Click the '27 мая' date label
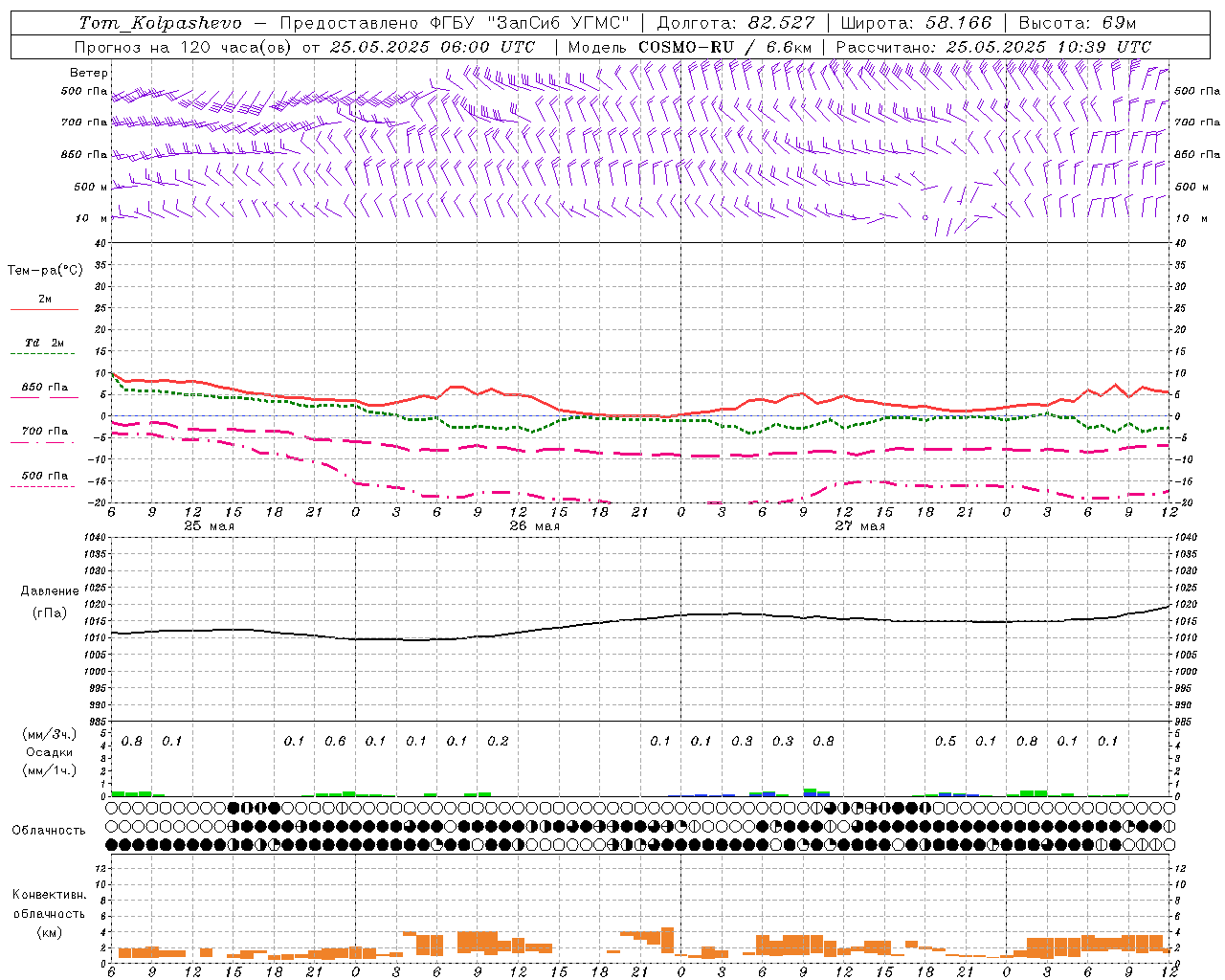 (x=859, y=526)
